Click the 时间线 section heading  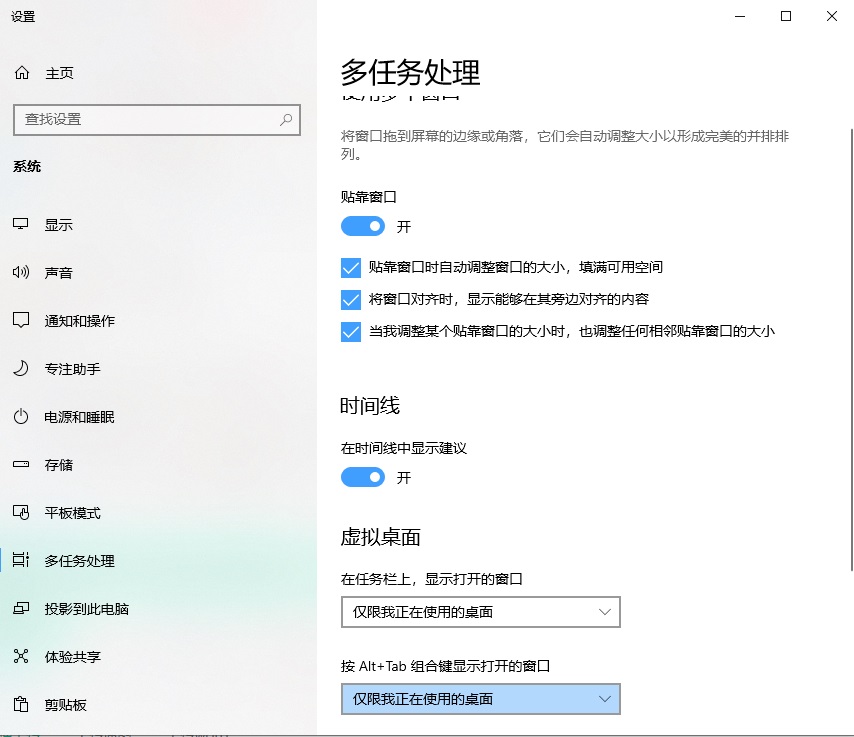[370, 406]
